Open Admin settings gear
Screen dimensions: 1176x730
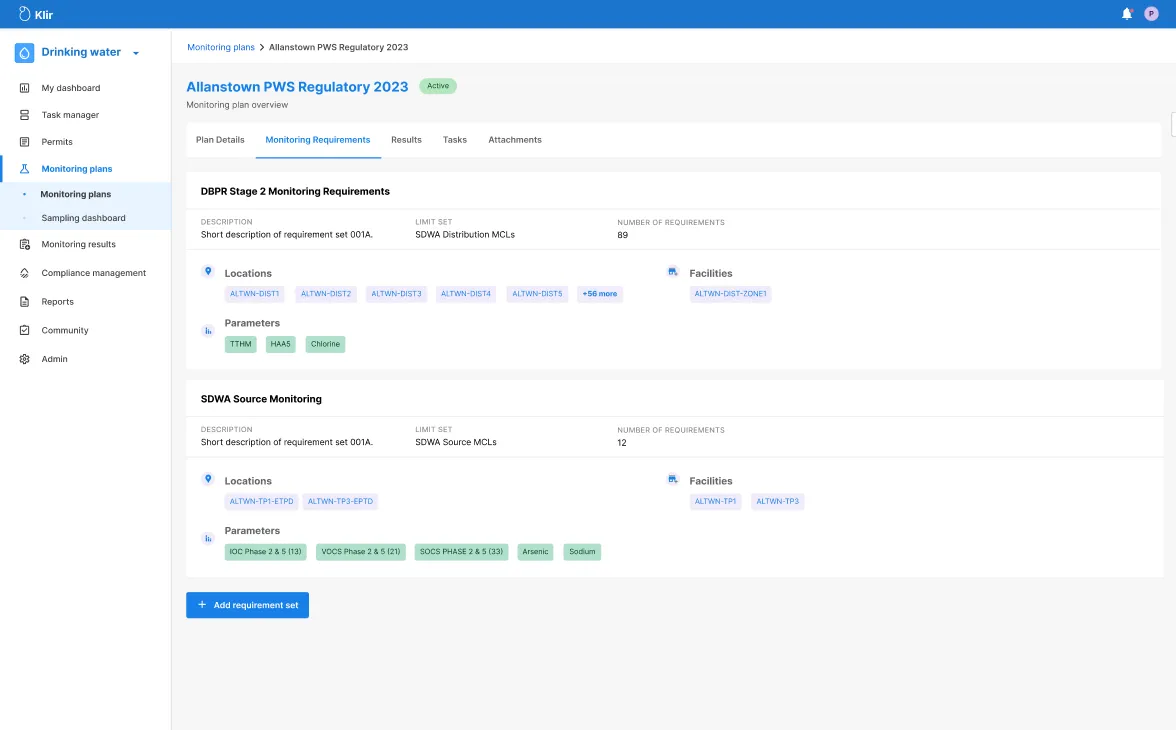point(25,359)
